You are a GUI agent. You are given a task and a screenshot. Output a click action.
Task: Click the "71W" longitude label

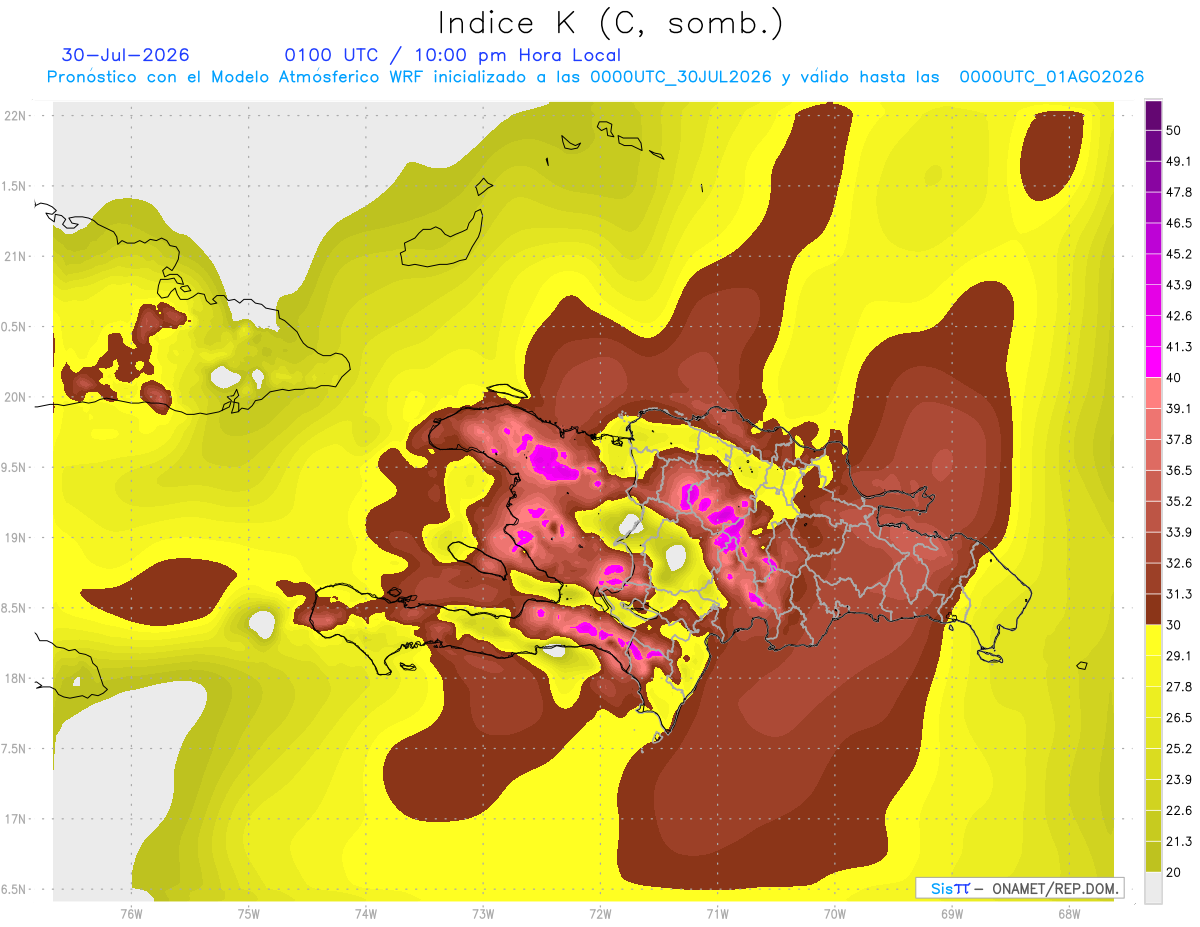(717, 913)
